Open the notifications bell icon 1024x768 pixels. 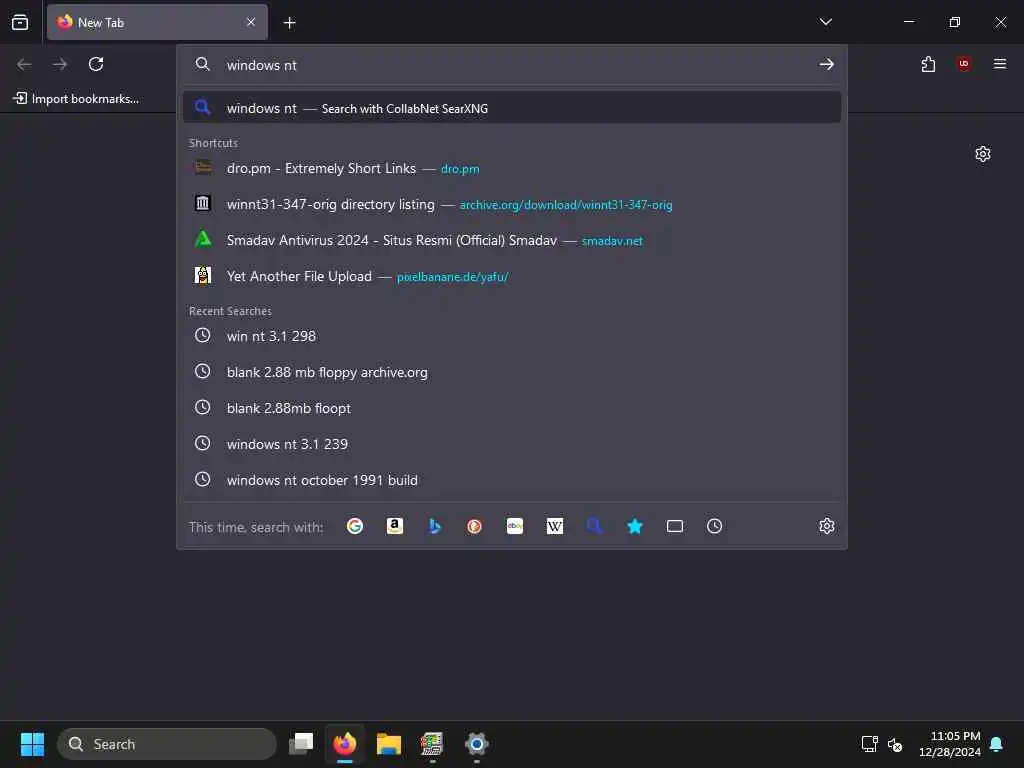tap(997, 744)
